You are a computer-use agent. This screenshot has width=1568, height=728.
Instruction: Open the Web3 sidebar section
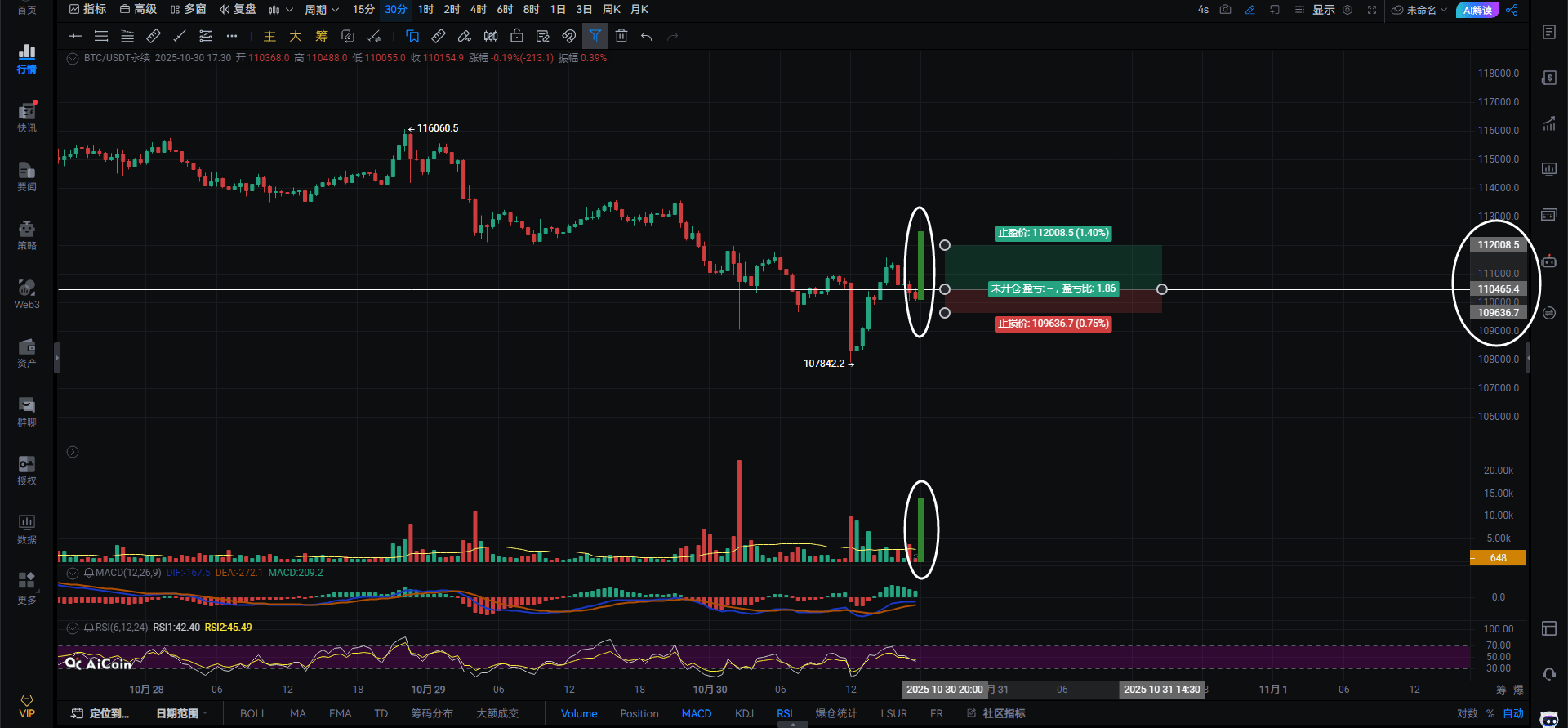pyautogui.click(x=27, y=294)
